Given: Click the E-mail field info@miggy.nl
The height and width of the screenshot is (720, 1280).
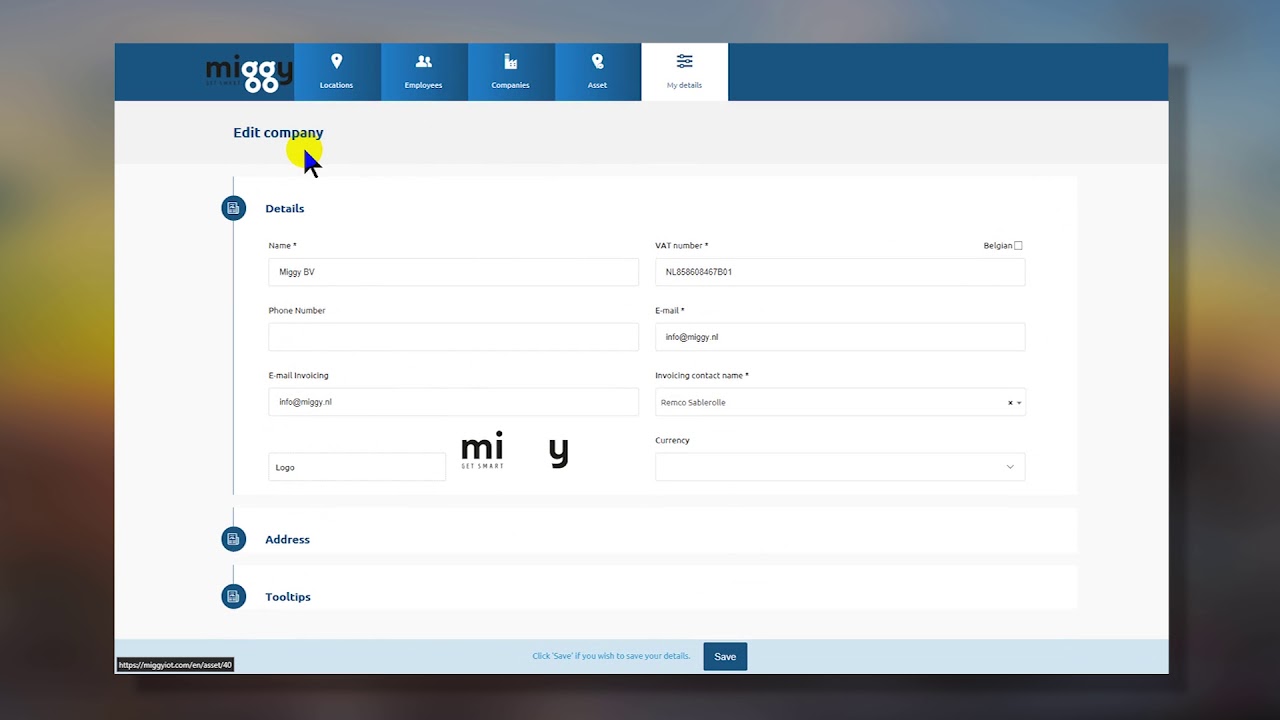Looking at the screenshot, I should [840, 337].
